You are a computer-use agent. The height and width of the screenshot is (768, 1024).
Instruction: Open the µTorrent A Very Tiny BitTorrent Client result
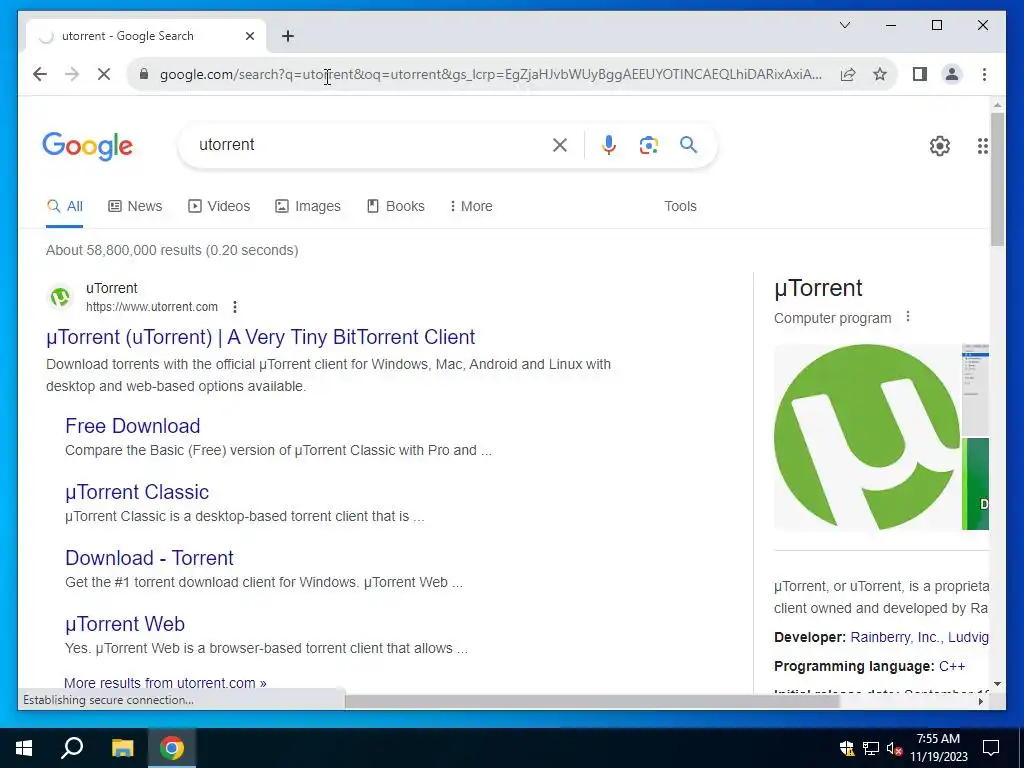pos(261,337)
